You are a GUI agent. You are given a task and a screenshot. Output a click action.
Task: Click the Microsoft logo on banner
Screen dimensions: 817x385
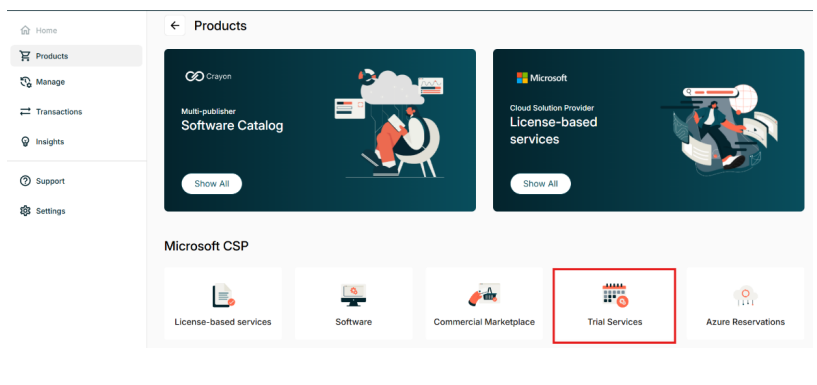(542, 78)
